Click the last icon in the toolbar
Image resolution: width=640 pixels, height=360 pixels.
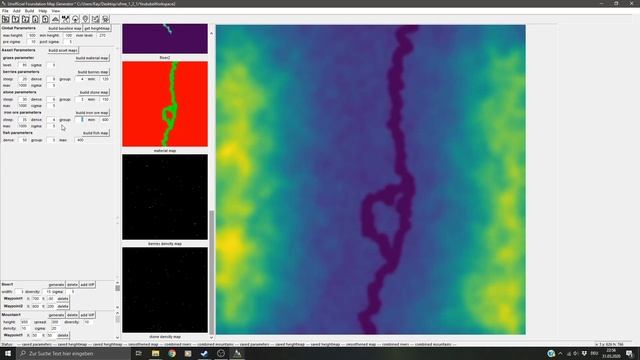coord(105,19)
